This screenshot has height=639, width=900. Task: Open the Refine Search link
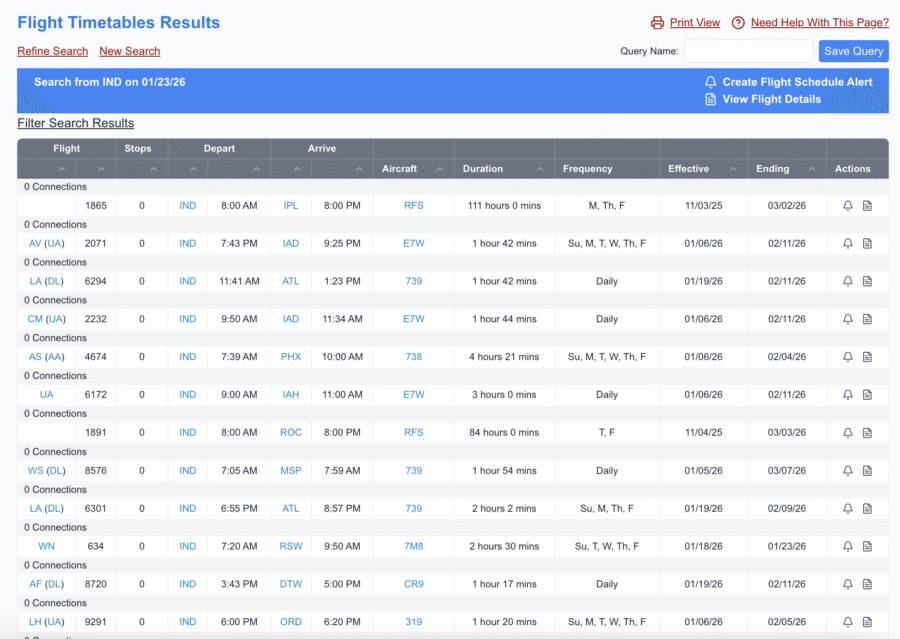pyautogui.click(x=52, y=51)
